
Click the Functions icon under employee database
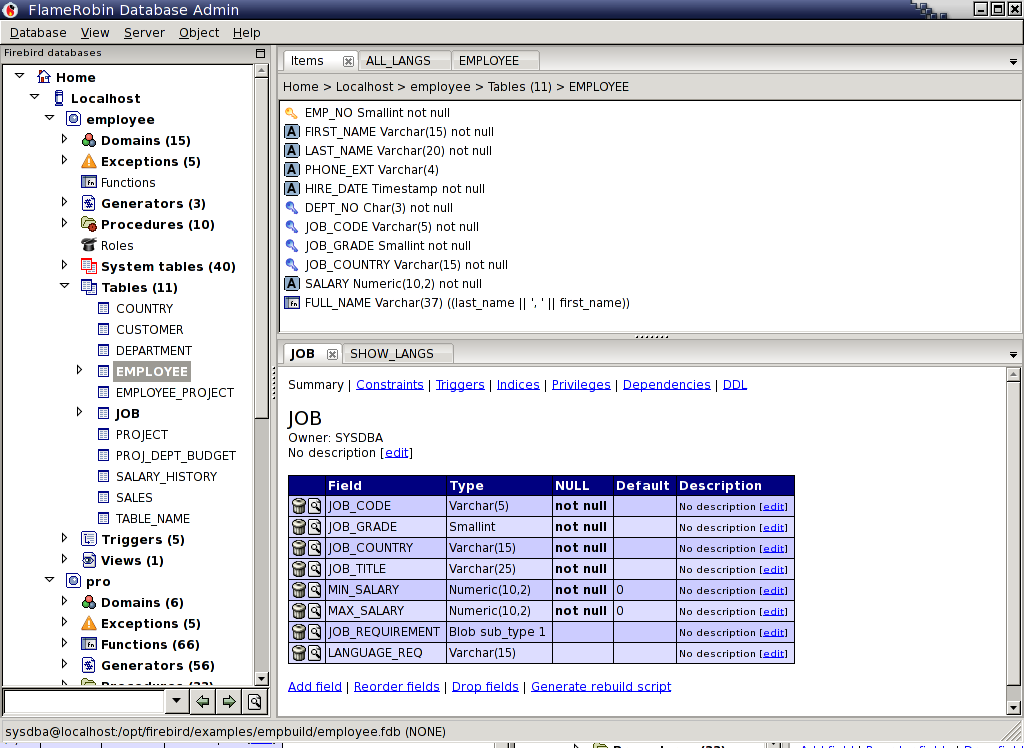pyautogui.click(x=89, y=182)
